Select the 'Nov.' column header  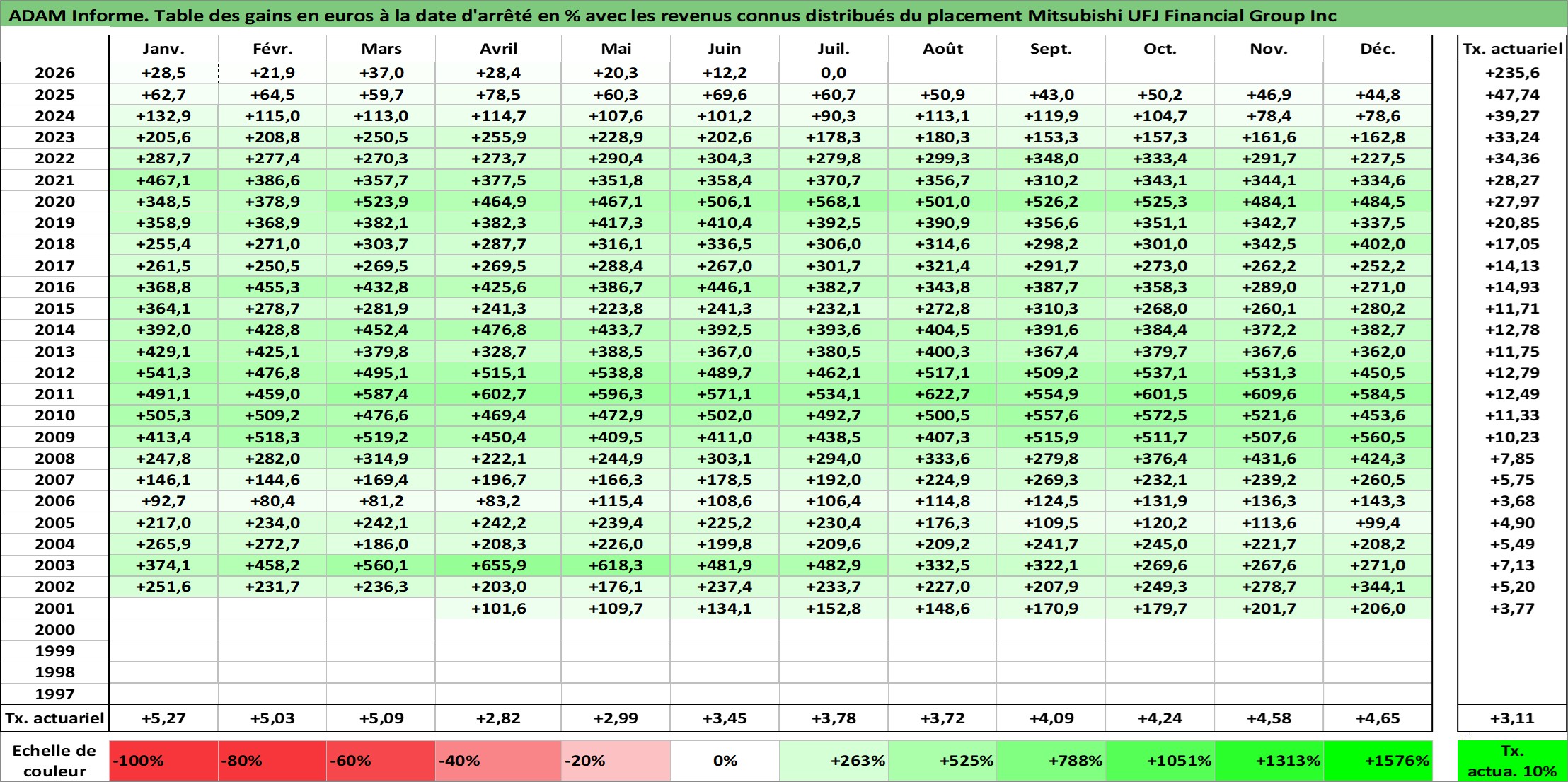1269,49
